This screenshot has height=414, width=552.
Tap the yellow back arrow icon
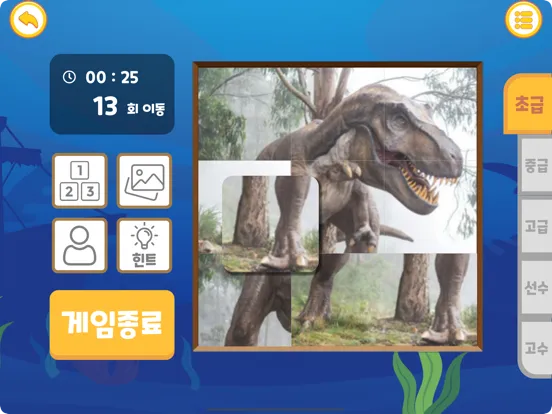pos(28,19)
